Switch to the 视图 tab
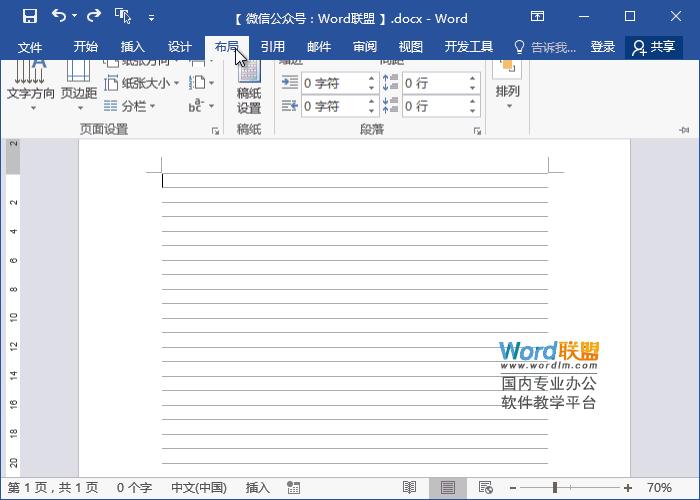 [x=411, y=47]
